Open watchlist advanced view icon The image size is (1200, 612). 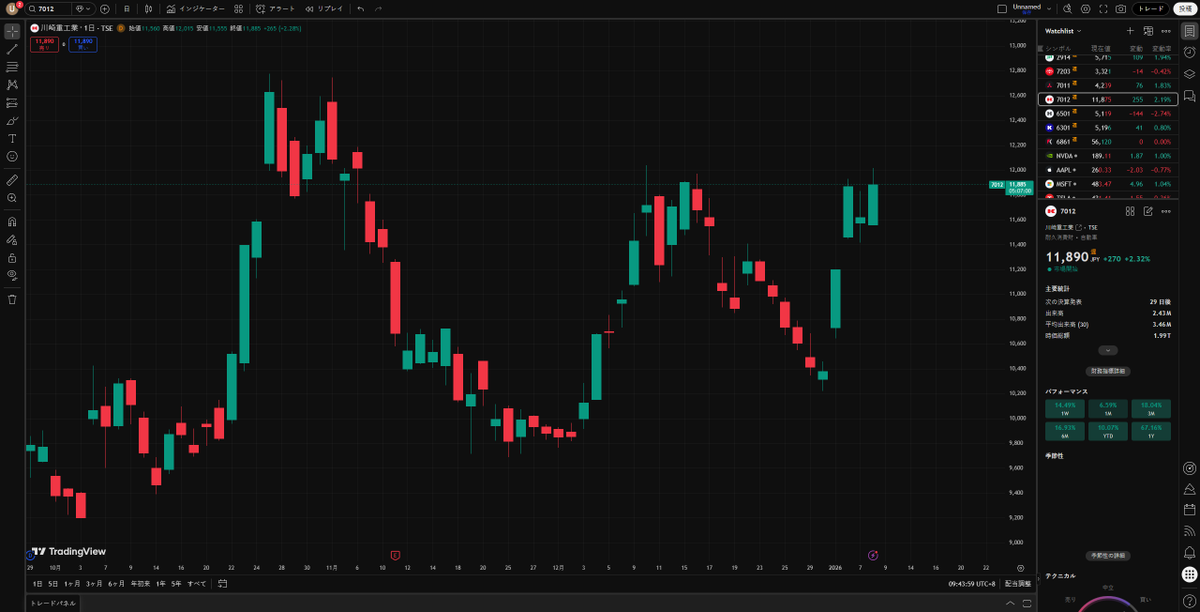1148,31
